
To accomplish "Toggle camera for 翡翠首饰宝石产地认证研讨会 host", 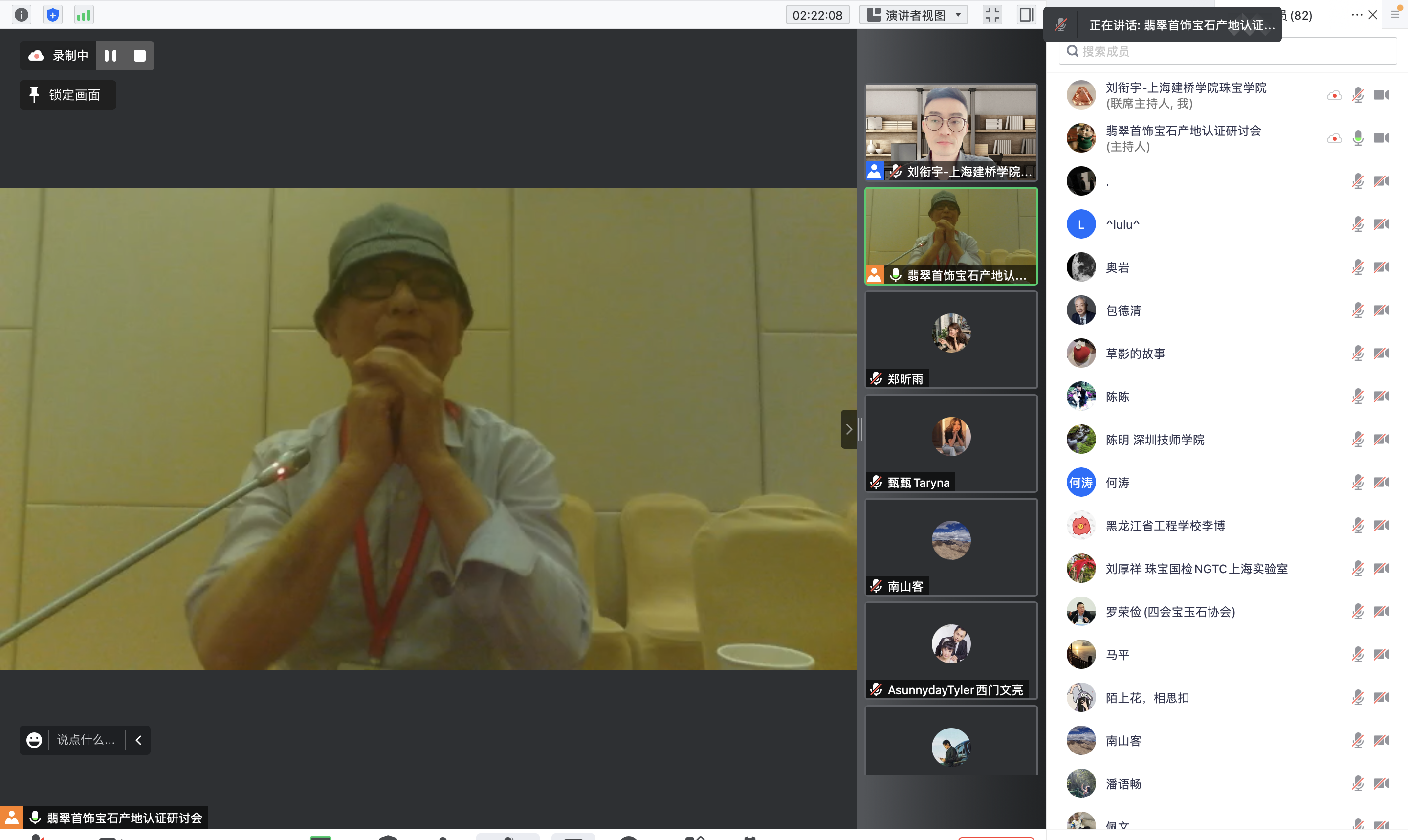I will click(1382, 138).
